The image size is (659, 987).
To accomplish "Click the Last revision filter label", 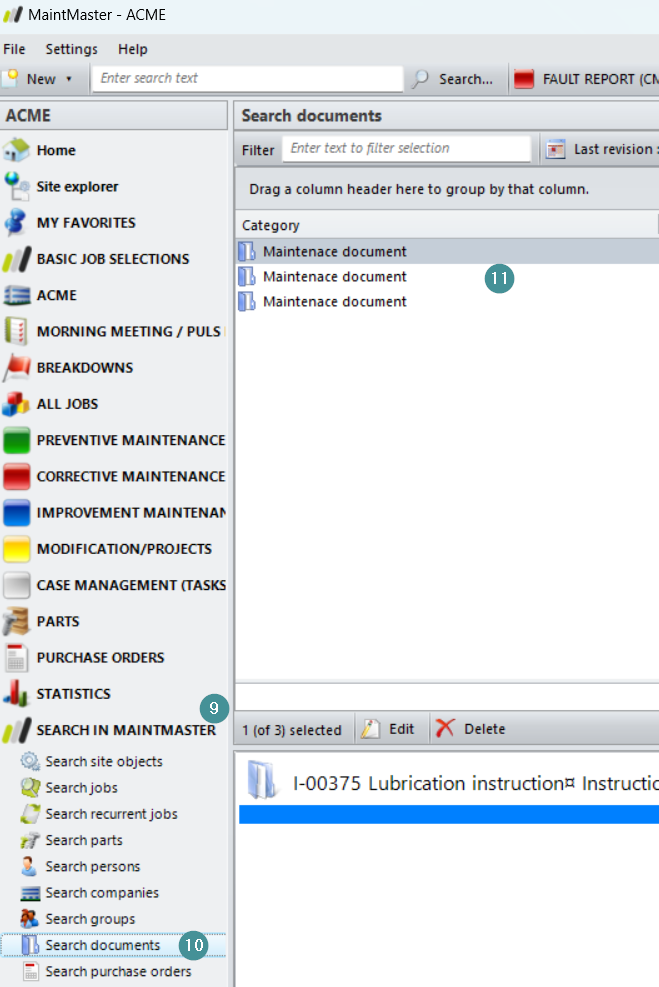I will point(616,149).
